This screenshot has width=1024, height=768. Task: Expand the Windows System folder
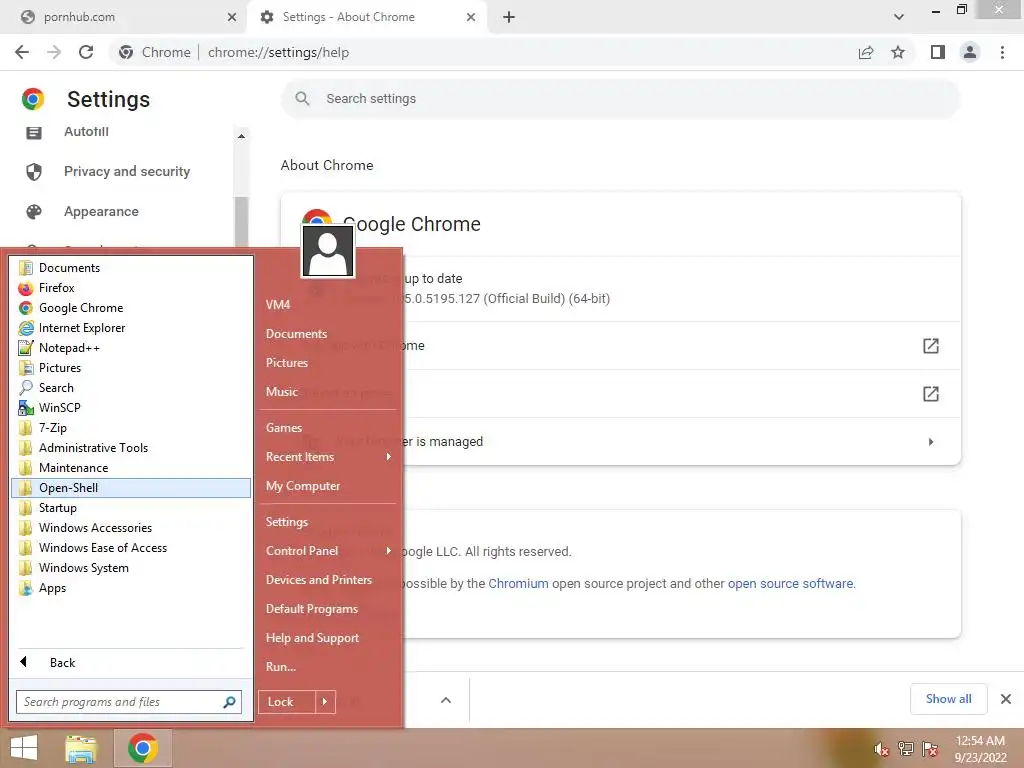(131, 568)
